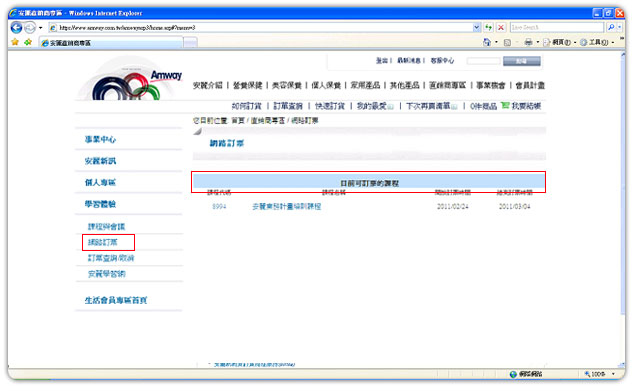Screen dimensions: 639x391
Task: Click the 事業中心 sidebar item
Action: click(100, 139)
